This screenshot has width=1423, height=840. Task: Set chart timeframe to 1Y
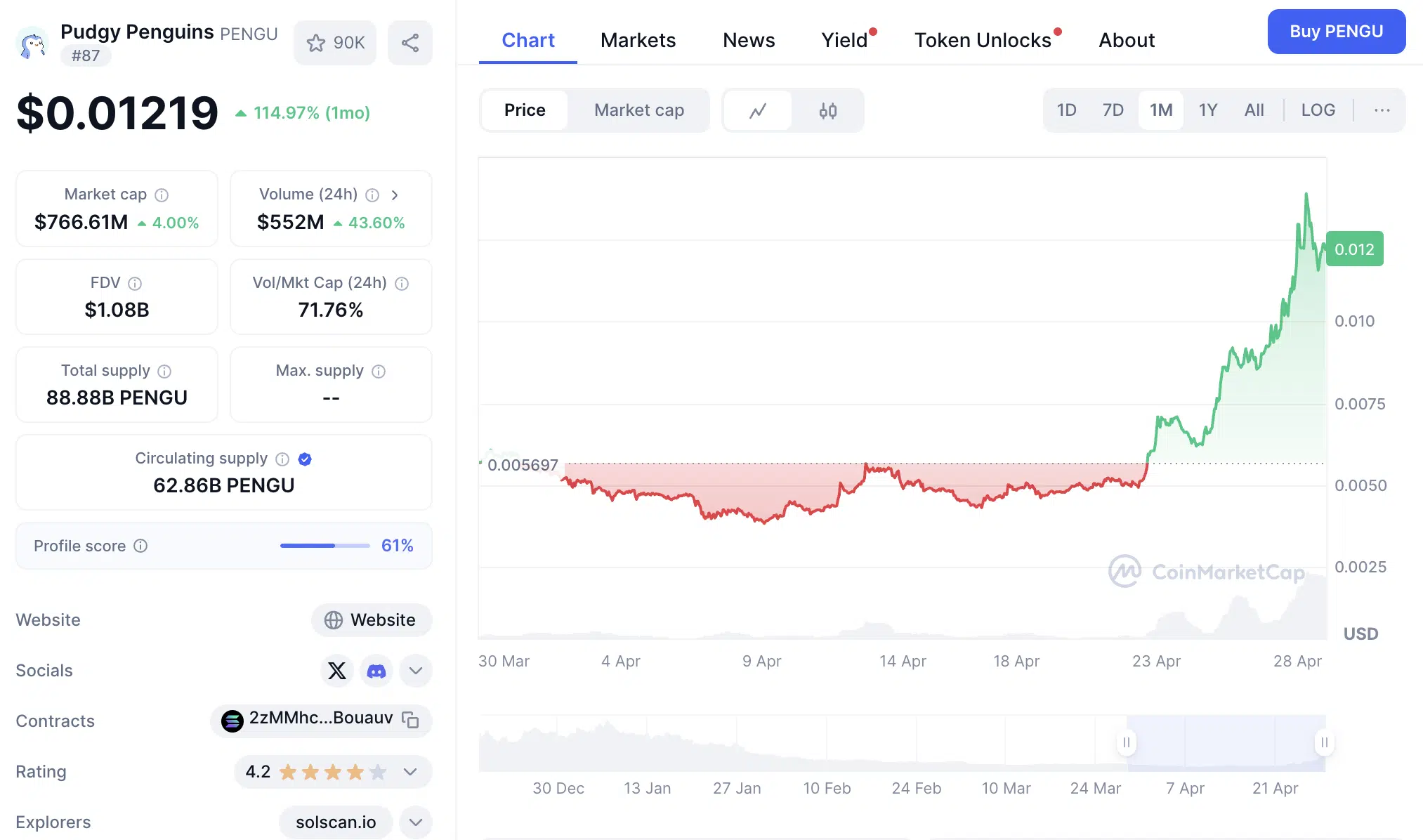pyautogui.click(x=1208, y=110)
